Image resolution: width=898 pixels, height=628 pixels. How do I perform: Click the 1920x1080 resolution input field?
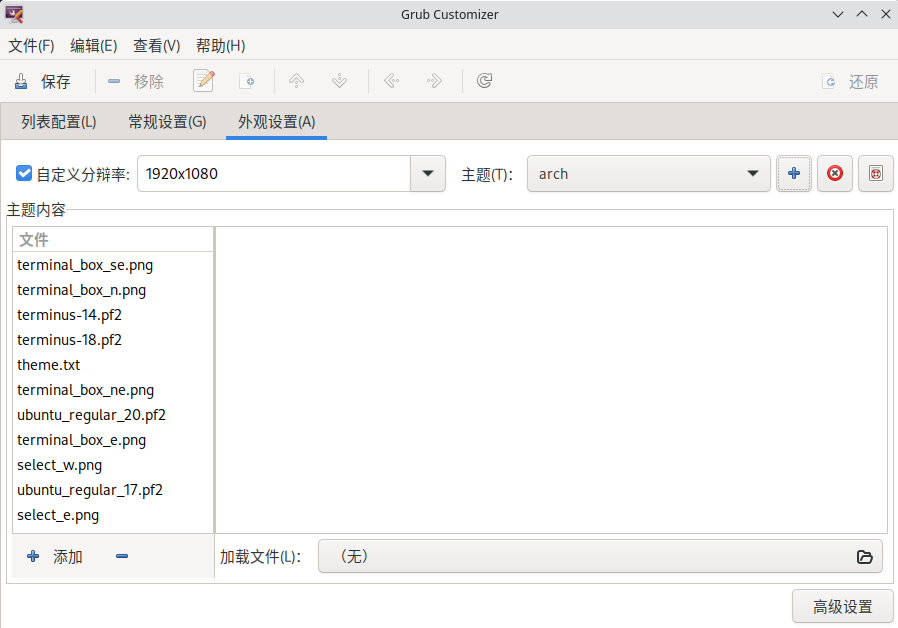[x=273, y=174]
